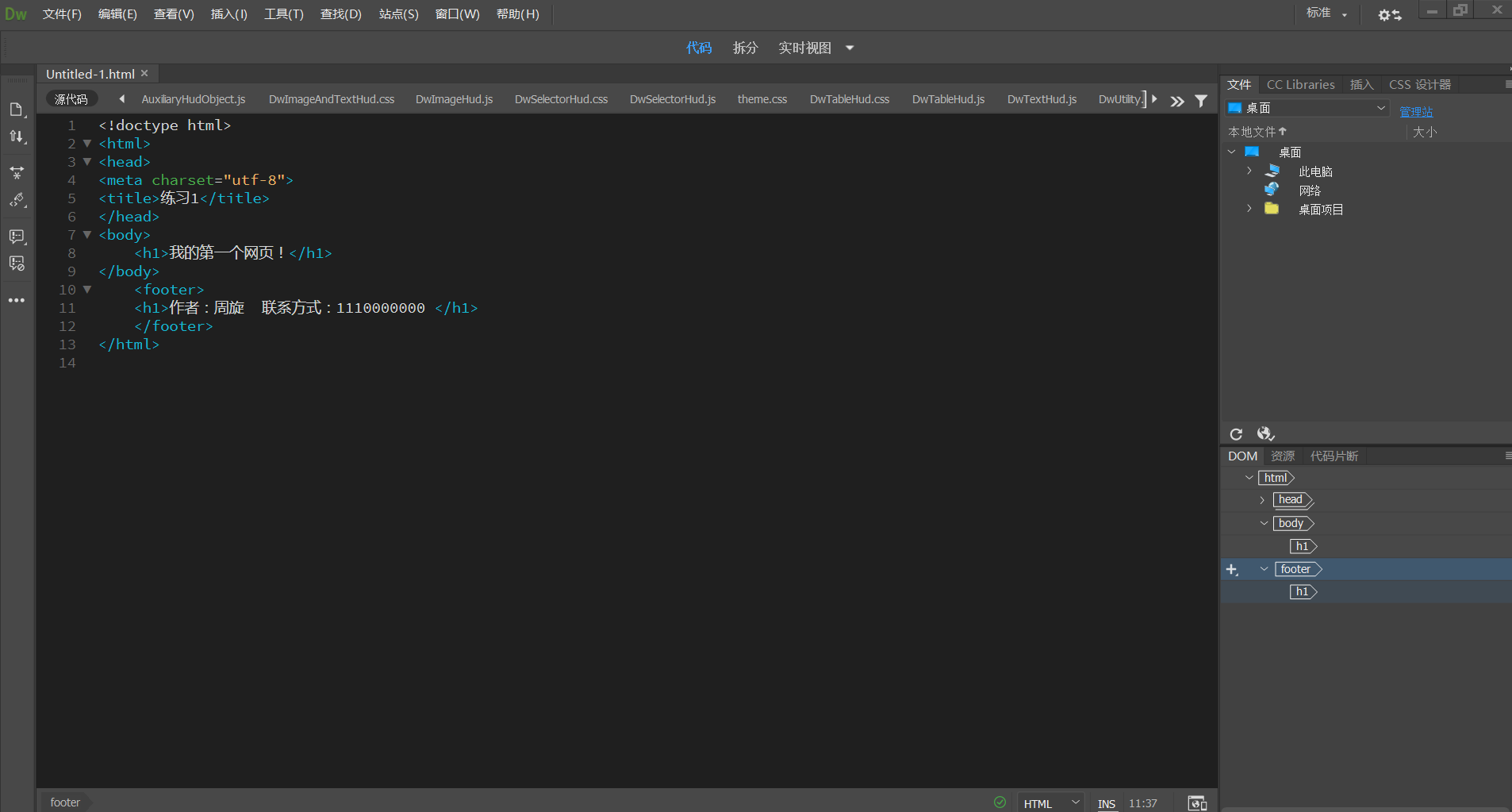Select the footer tag selector in status bar

pos(65,802)
